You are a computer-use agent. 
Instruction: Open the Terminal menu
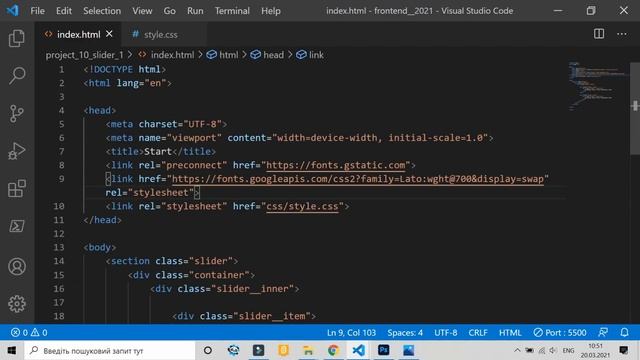tap(232, 11)
